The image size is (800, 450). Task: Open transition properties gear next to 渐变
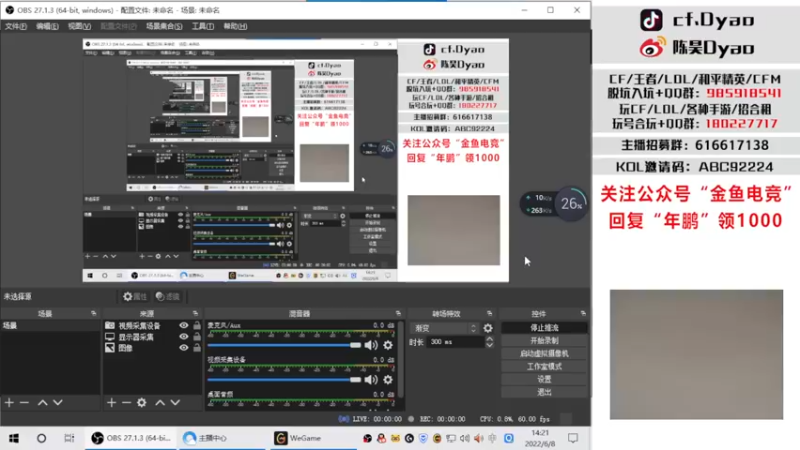(488, 328)
